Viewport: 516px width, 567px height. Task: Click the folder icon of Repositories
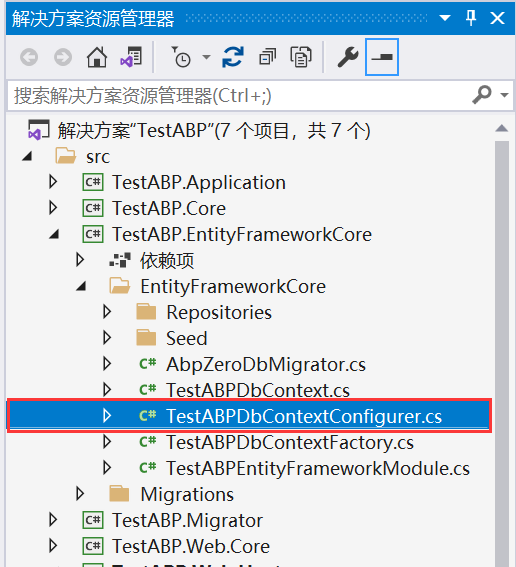(146, 312)
